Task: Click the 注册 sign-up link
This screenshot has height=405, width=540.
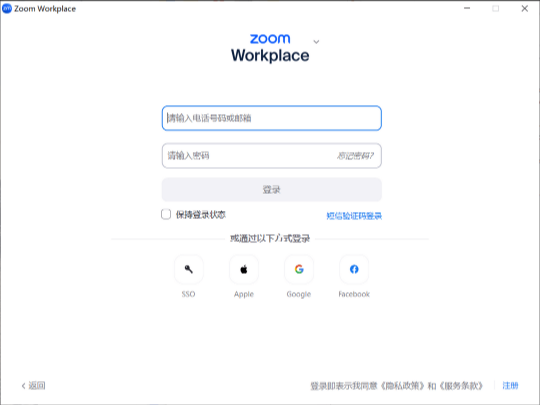Action: [x=510, y=385]
